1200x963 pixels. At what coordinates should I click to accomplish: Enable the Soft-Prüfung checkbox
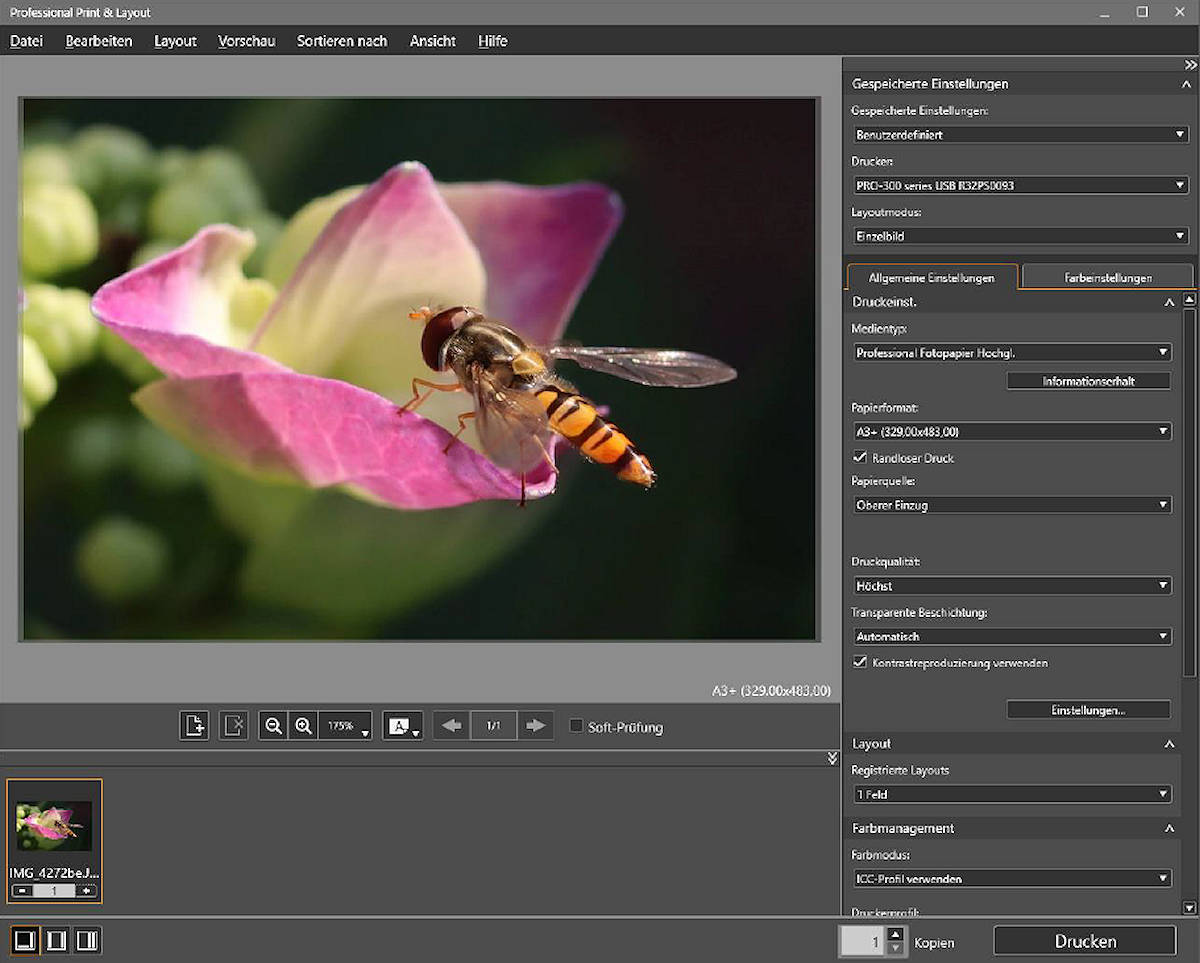tap(576, 726)
